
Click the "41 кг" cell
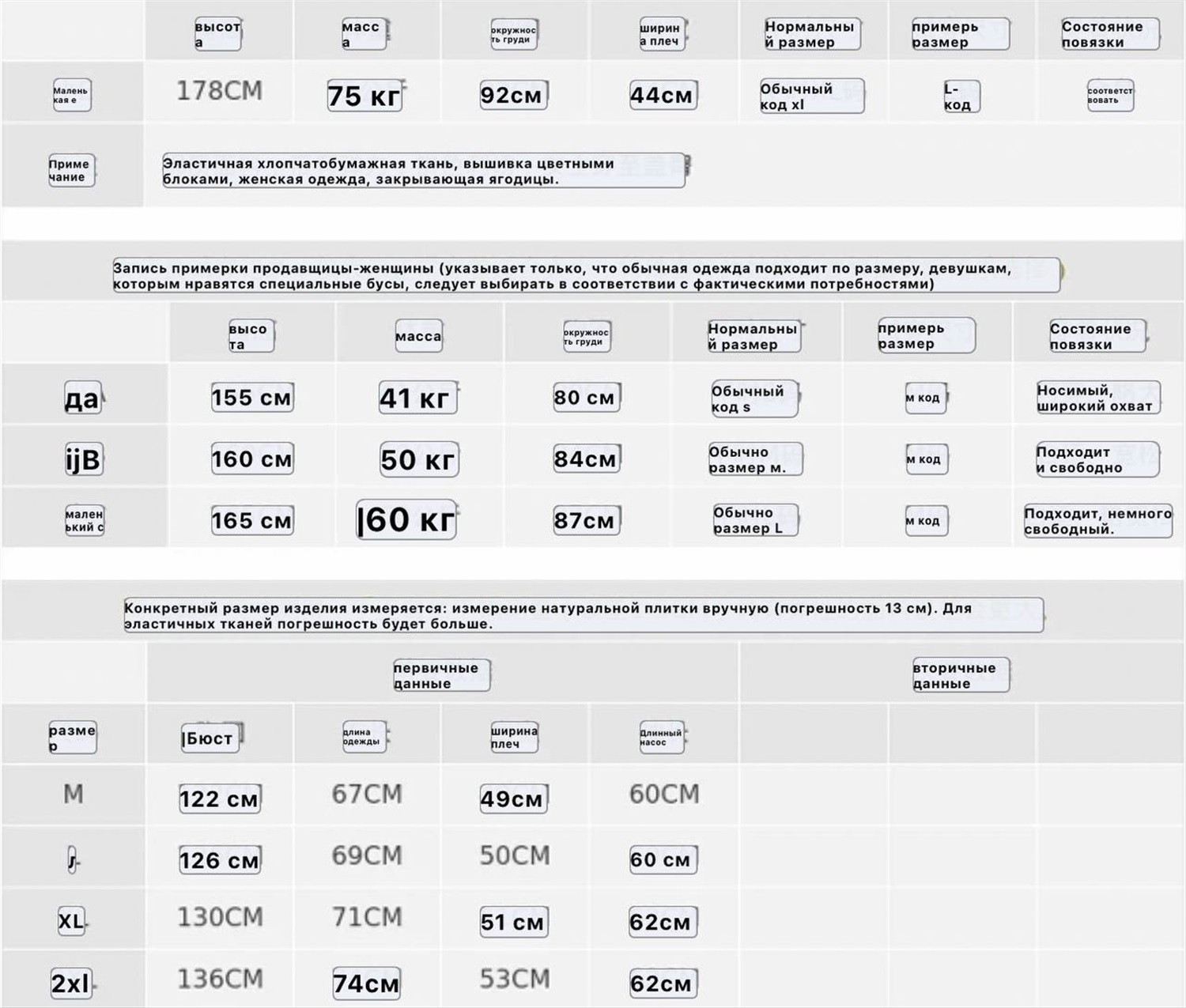[x=417, y=398]
